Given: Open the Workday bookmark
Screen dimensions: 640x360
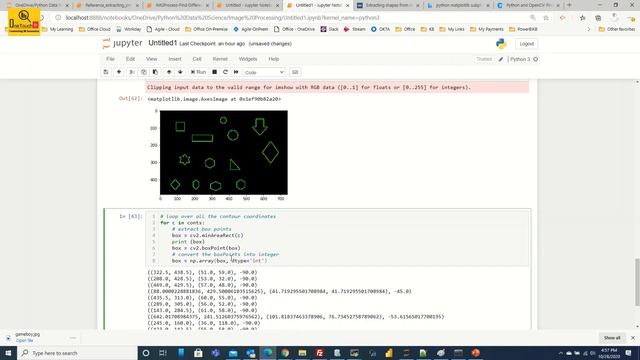Looking at the screenshot, I should pos(128,29).
